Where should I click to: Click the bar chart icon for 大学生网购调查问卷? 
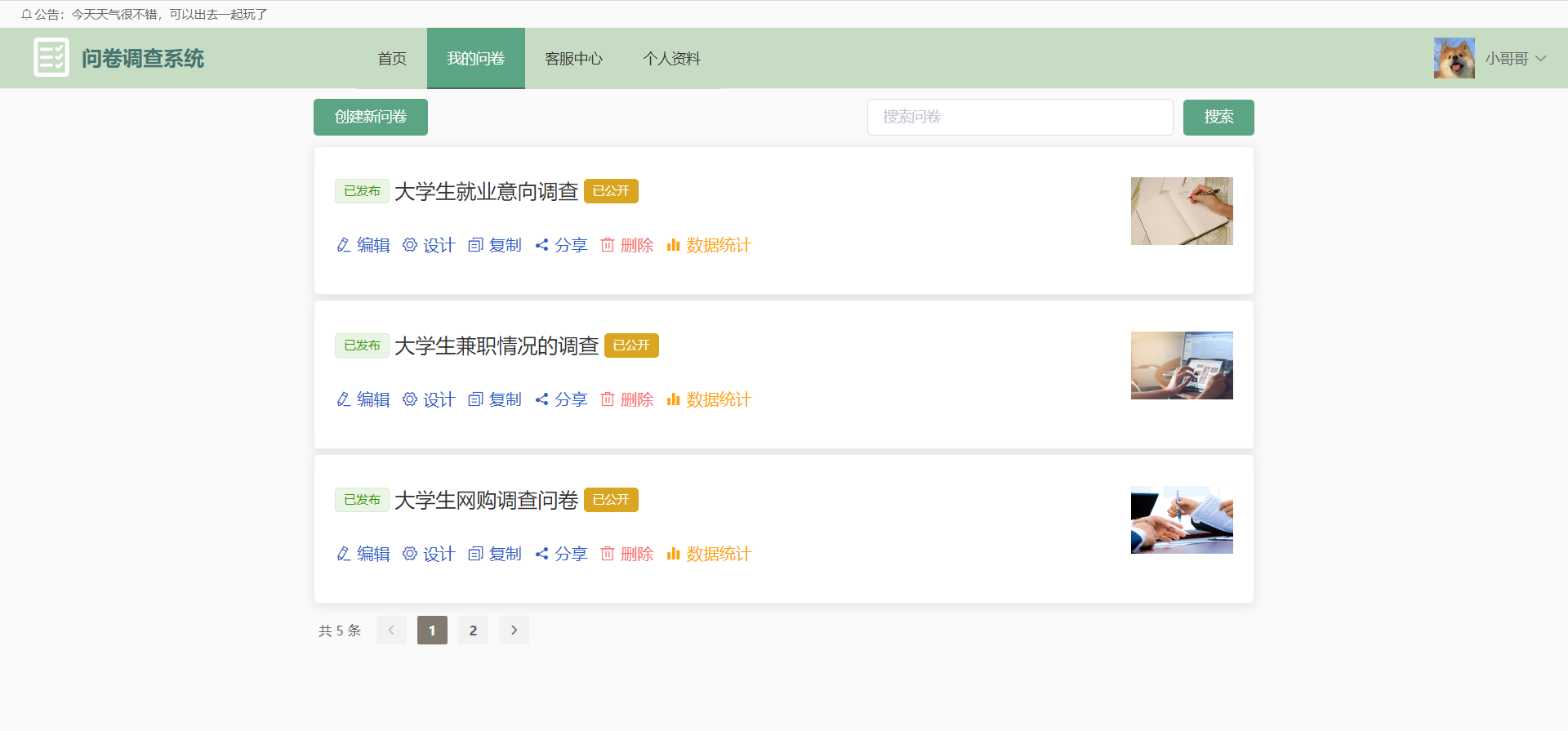pos(673,554)
